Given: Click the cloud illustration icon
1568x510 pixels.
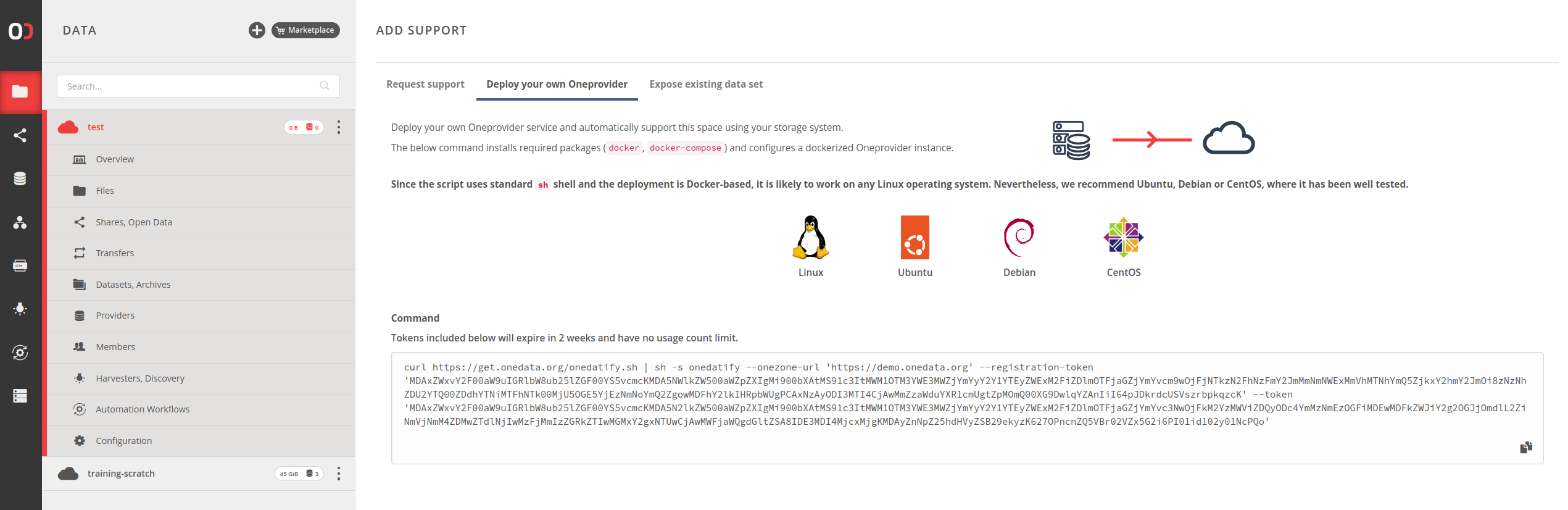Looking at the screenshot, I should click(x=1229, y=138).
